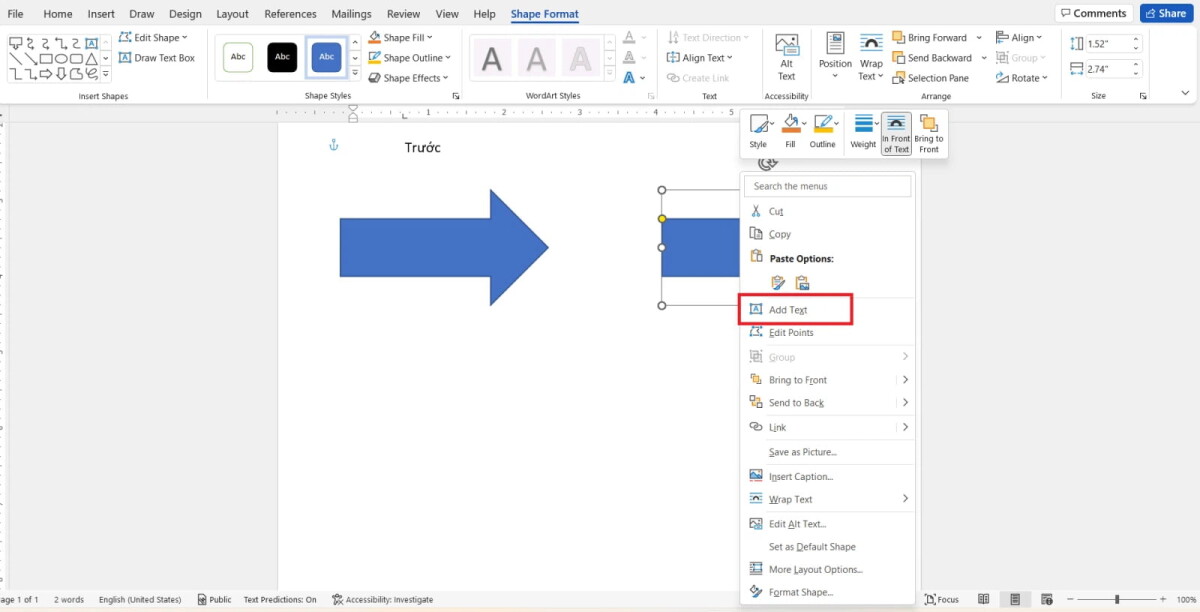The height and width of the screenshot is (612, 1200).
Task: Open the References ribbon tab
Action: (290, 14)
